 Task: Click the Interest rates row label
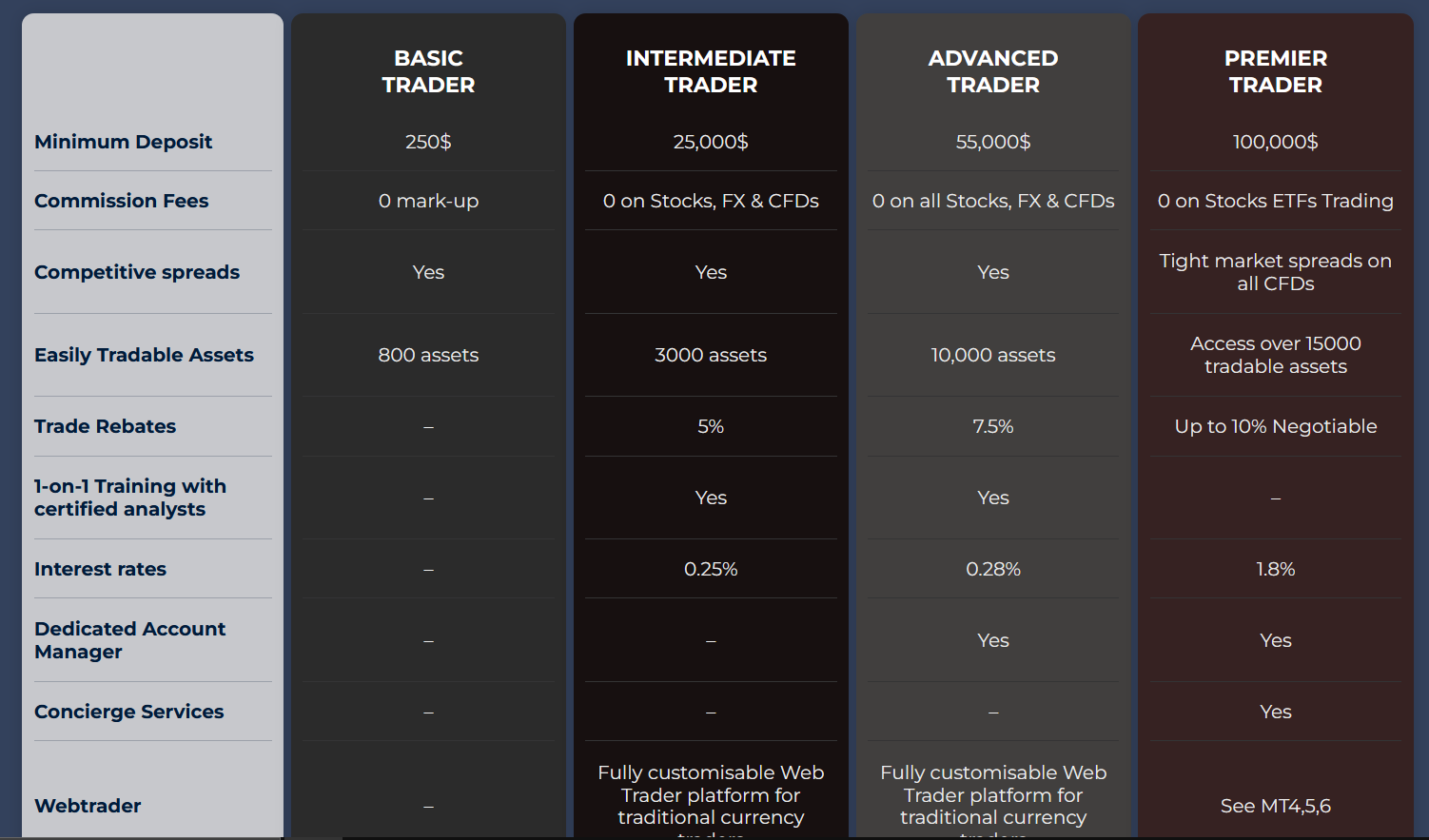pyautogui.click(x=100, y=569)
